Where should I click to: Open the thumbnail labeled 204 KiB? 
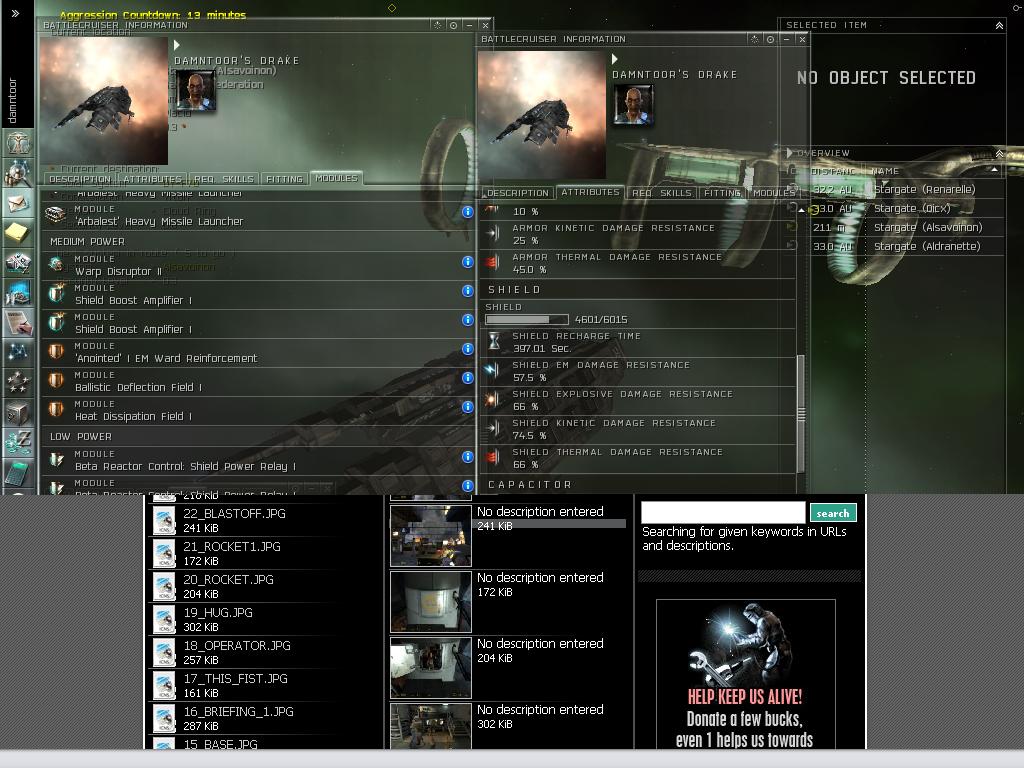[430, 668]
